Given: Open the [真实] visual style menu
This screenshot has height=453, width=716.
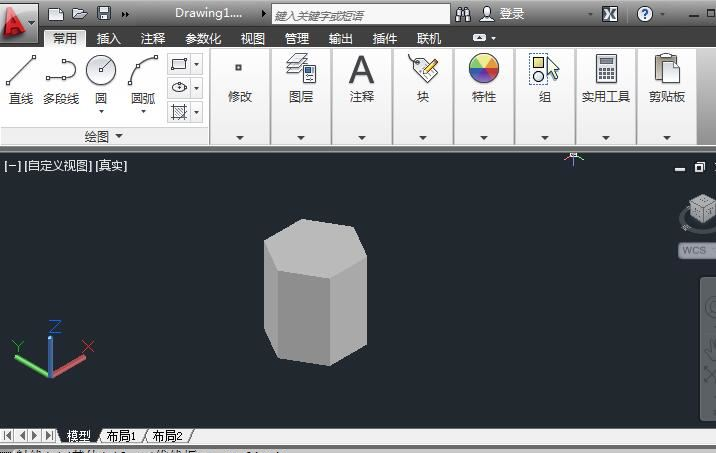Looking at the screenshot, I should (111, 165).
